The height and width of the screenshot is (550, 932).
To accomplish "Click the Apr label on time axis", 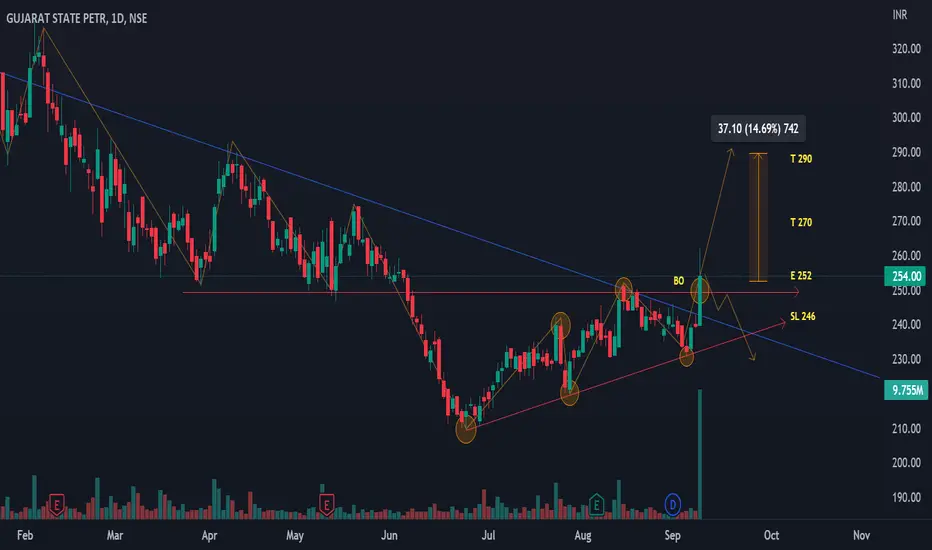I will click(209, 535).
